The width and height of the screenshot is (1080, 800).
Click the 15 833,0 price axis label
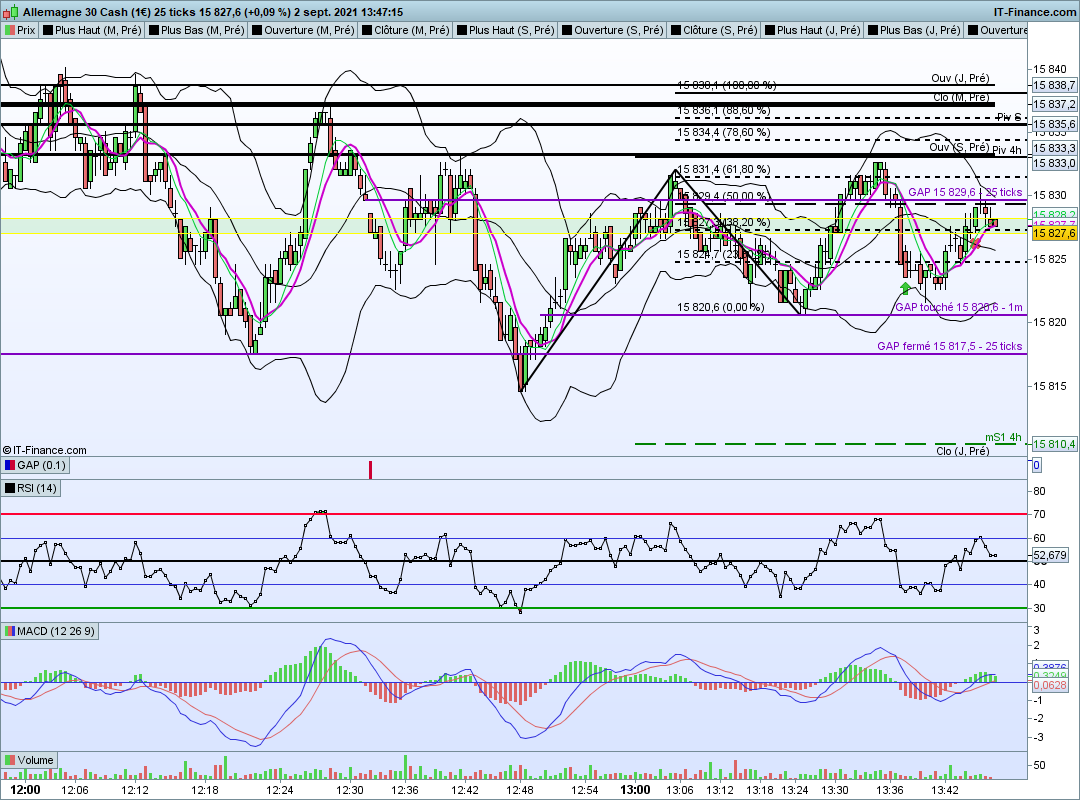click(x=1054, y=163)
